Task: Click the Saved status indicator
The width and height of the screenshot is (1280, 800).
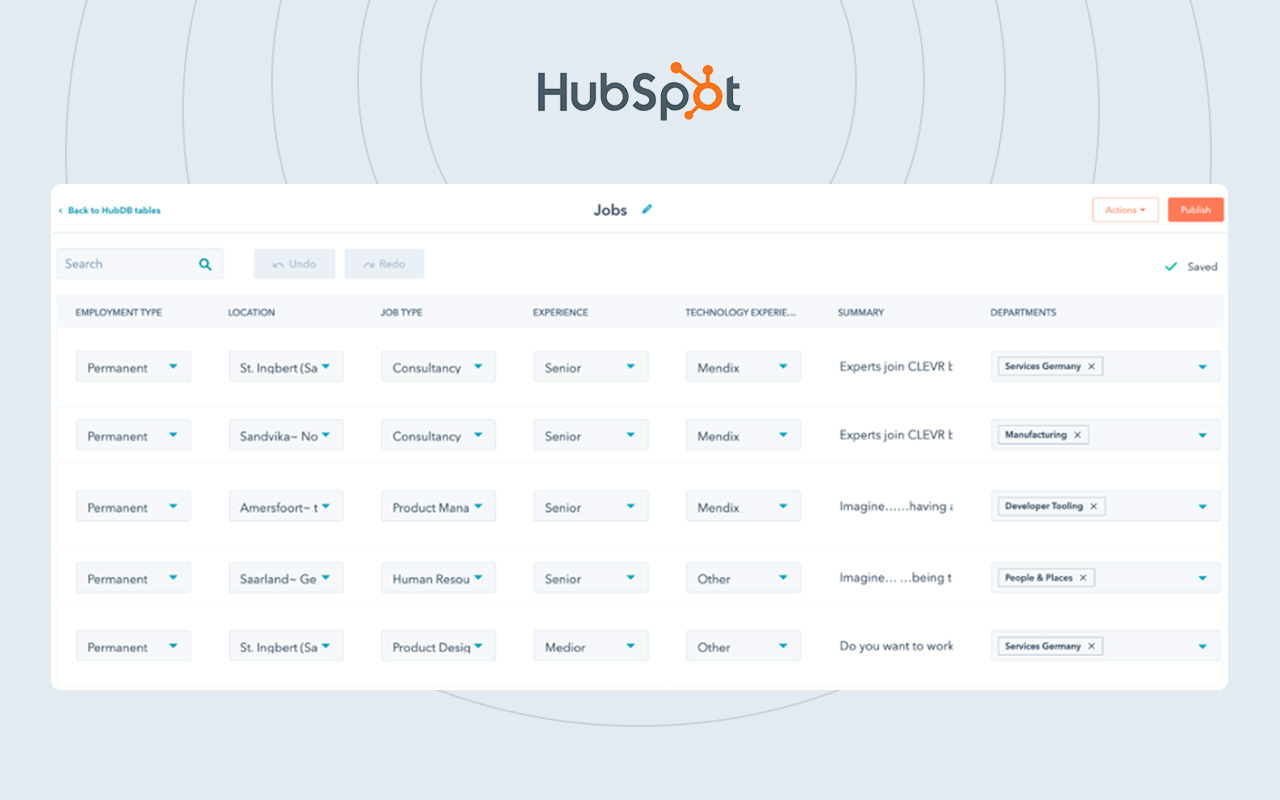Action: coord(1191,267)
